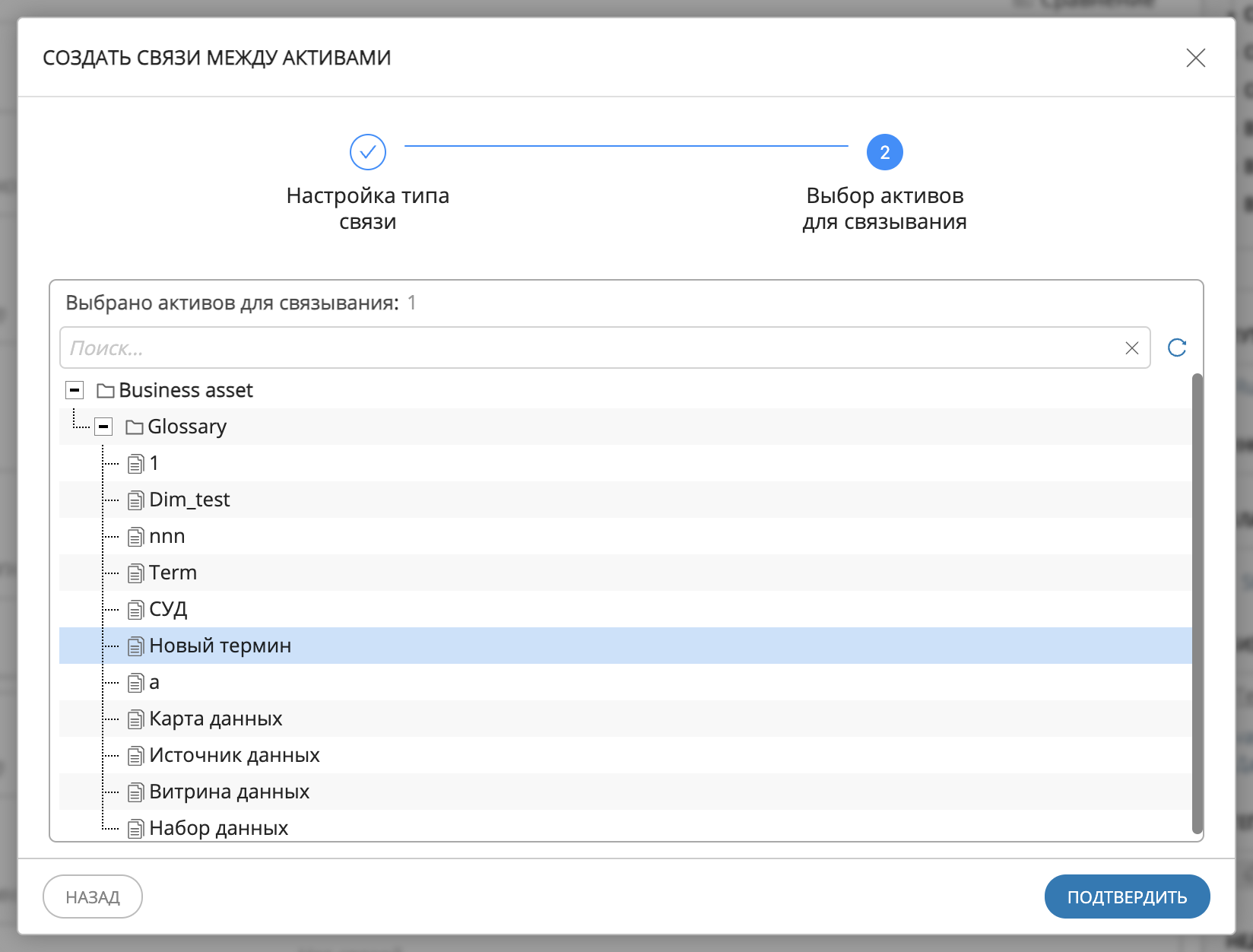1253x952 pixels.
Task: Clear the search field with the X icon
Action: [x=1132, y=348]
